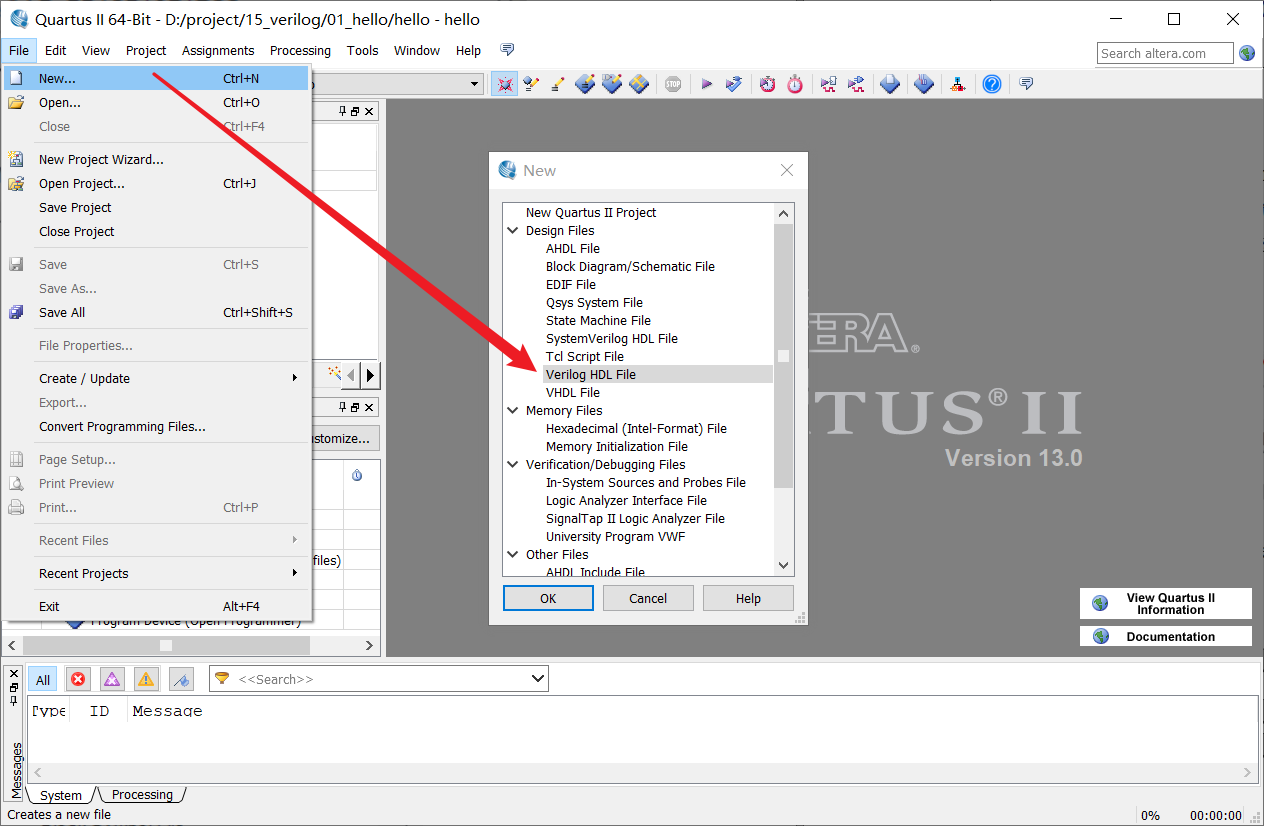This screenshot has height=826, width=1264.
Task: Choose New... in the File menu
Action: click(156, 78)
